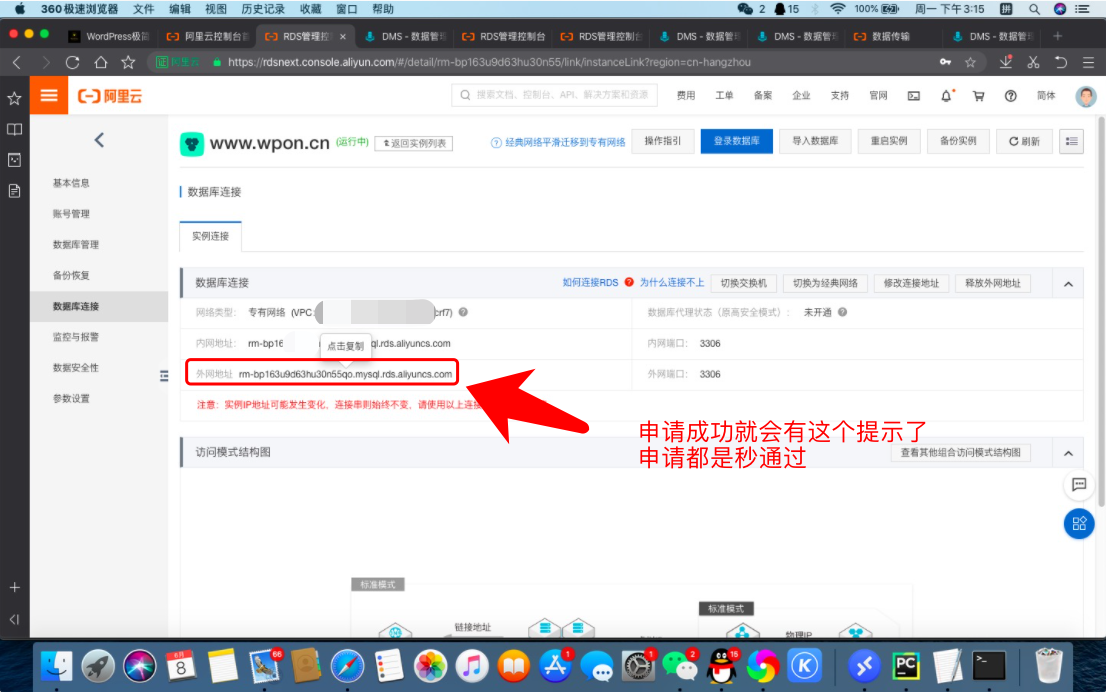
Task: Open the feedback chat icon at right edge
Action: 1078,485
